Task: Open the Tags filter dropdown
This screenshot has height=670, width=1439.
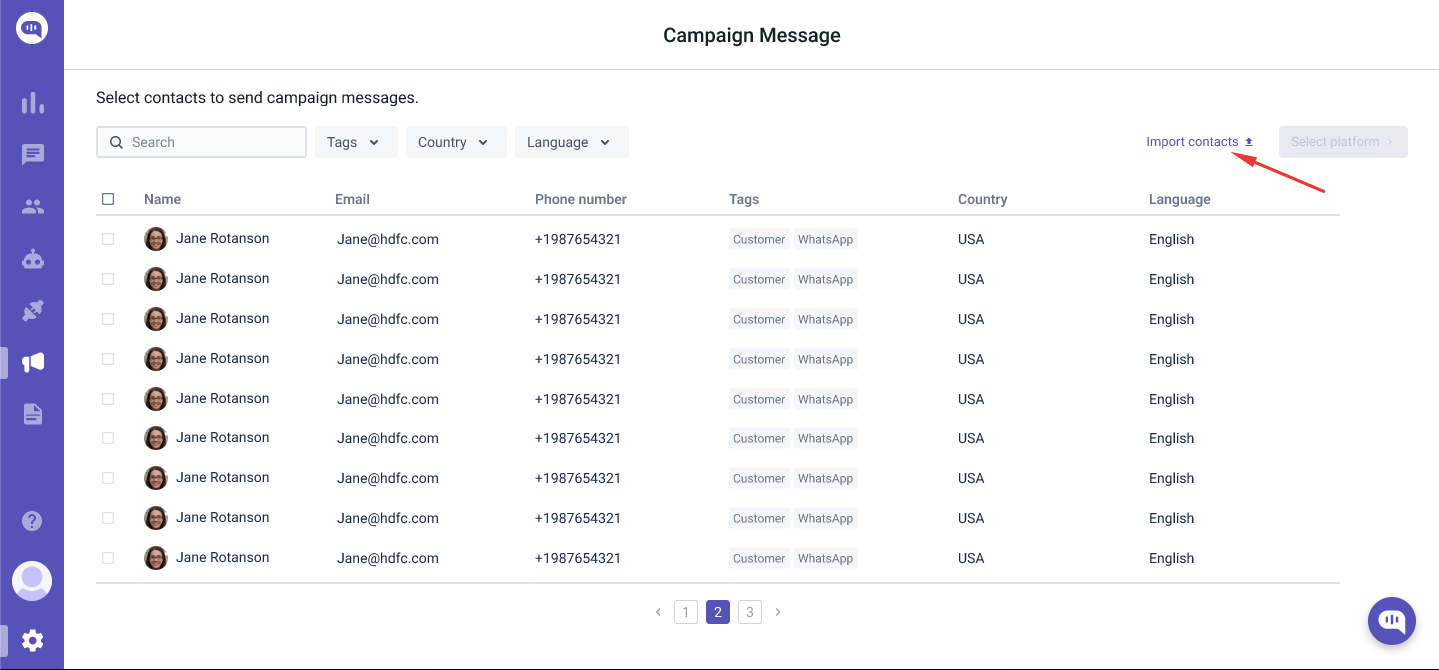Action: 355,142
